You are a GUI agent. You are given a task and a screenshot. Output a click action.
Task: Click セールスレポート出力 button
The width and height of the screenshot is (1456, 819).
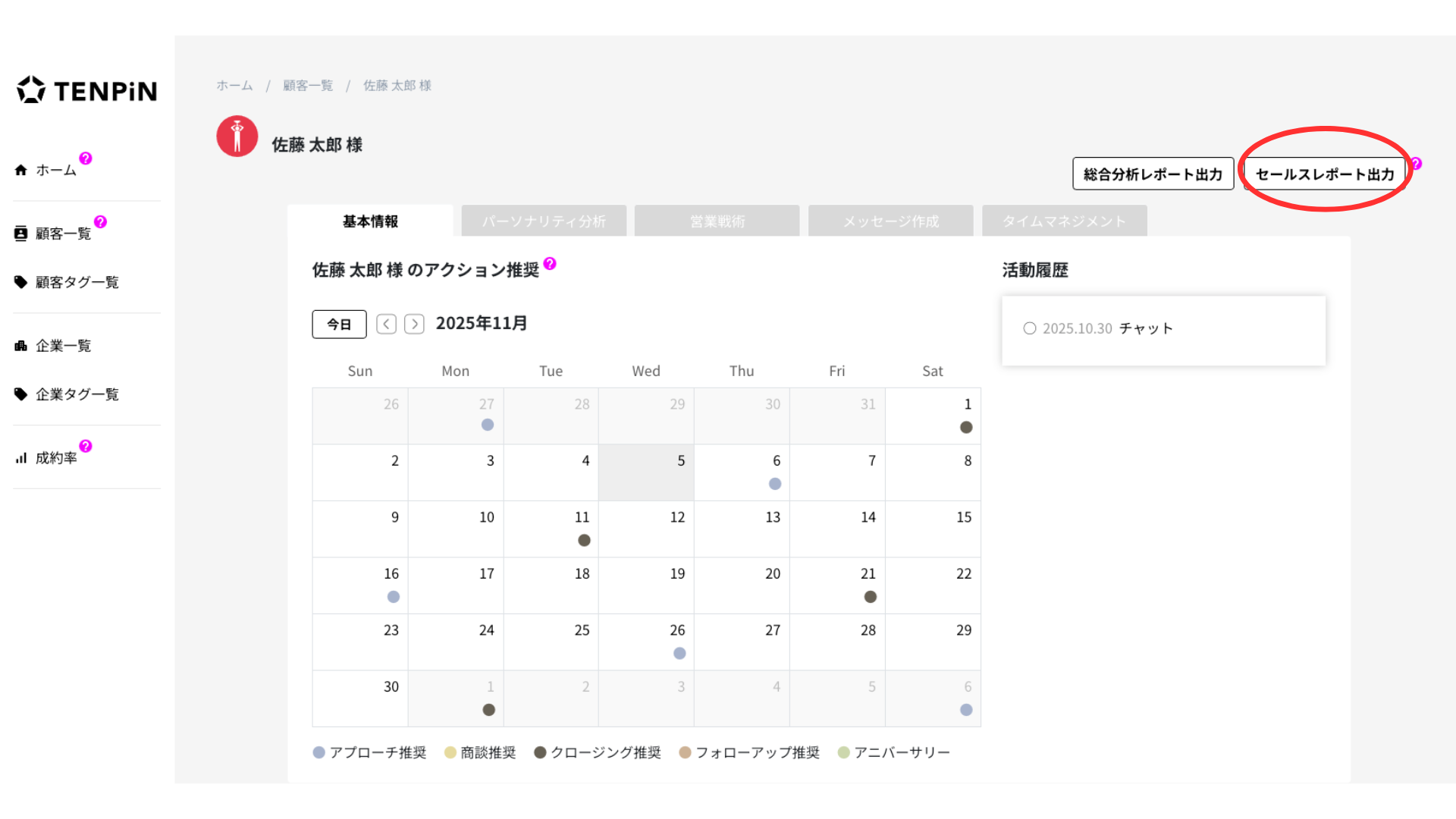click(1324, 174)
